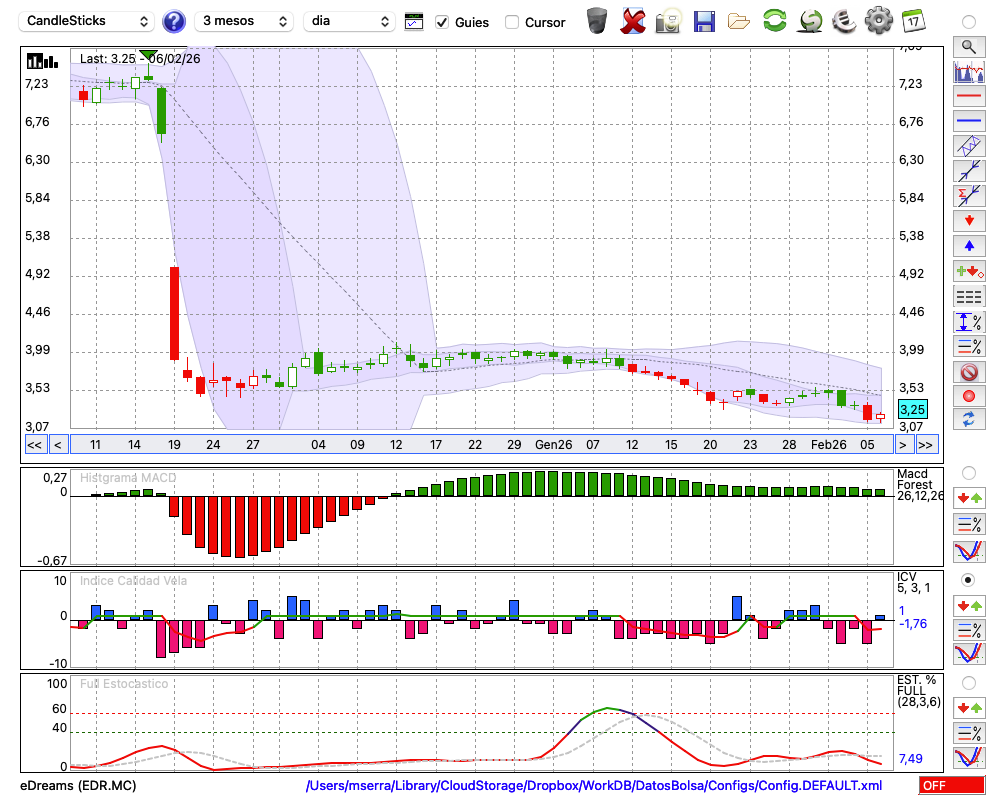
Task: Select the sigma trend line tool
Action: pos(969,195)
